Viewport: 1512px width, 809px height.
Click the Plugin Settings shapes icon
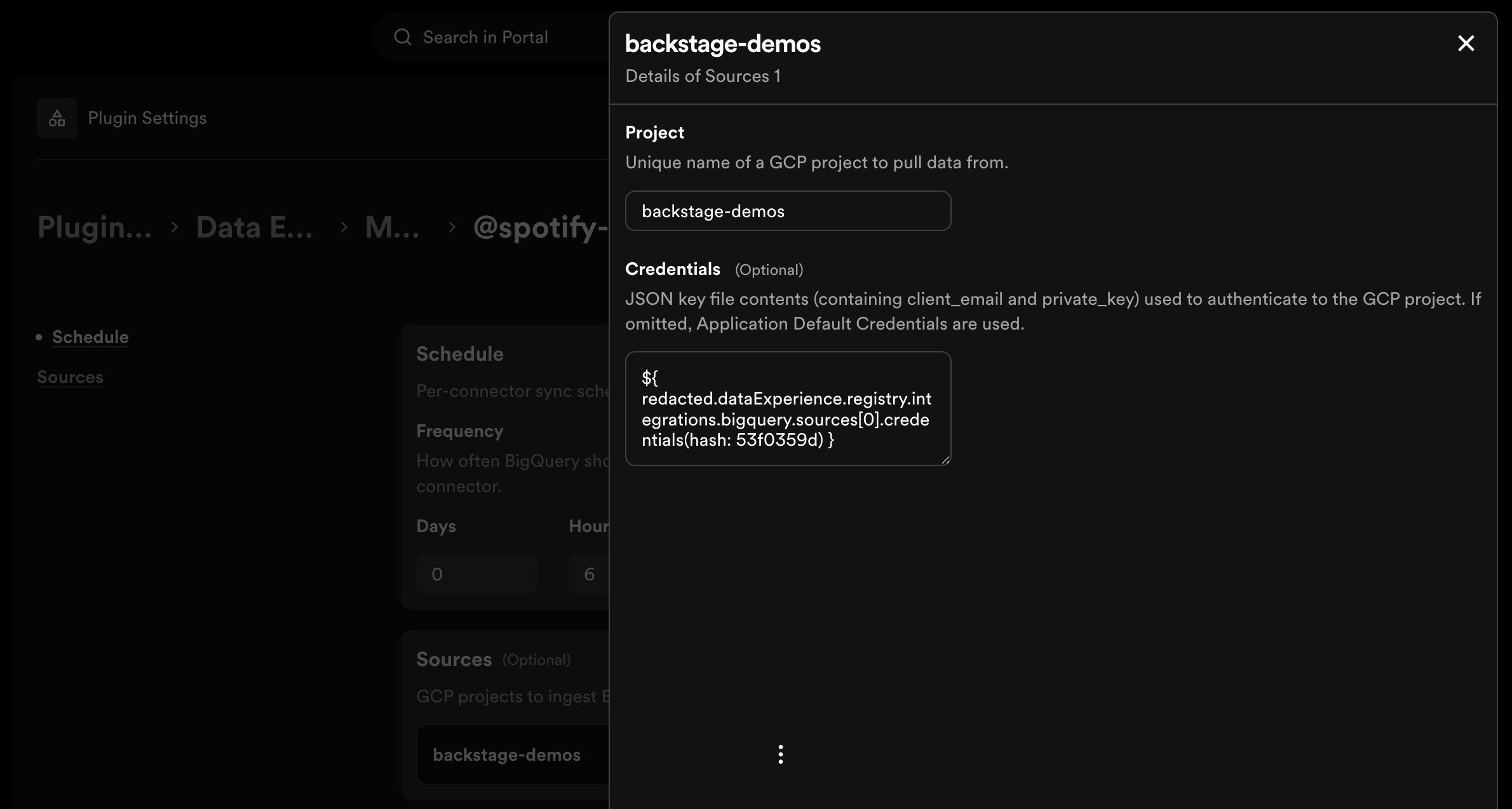pyautogui.click(x=57, y=118)
